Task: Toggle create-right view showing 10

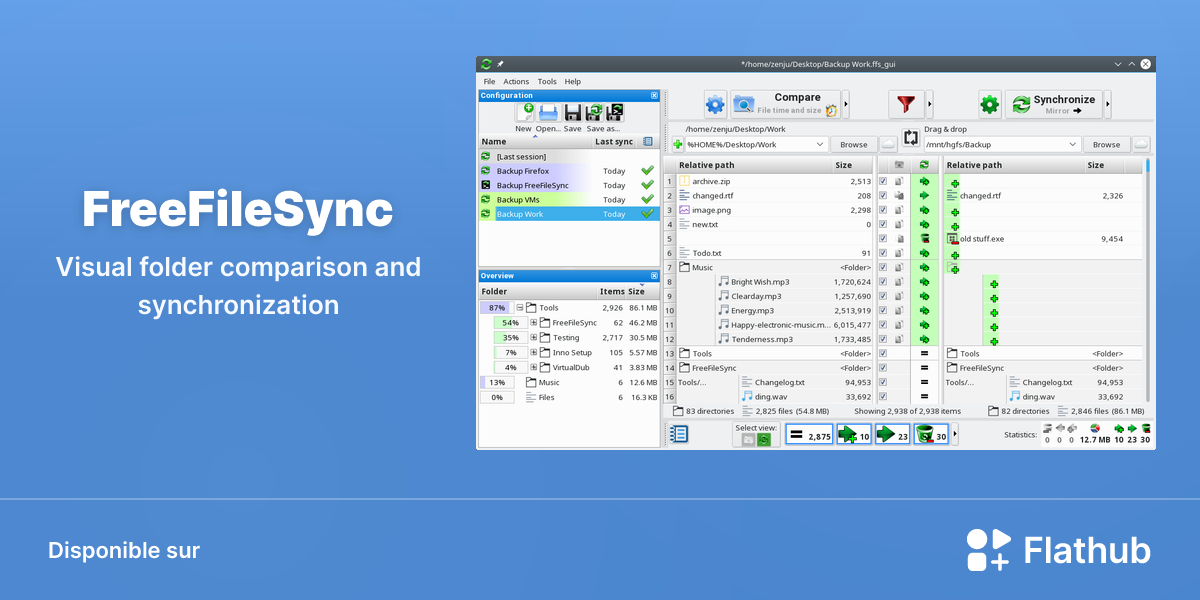Action: (x=854, y=435)
